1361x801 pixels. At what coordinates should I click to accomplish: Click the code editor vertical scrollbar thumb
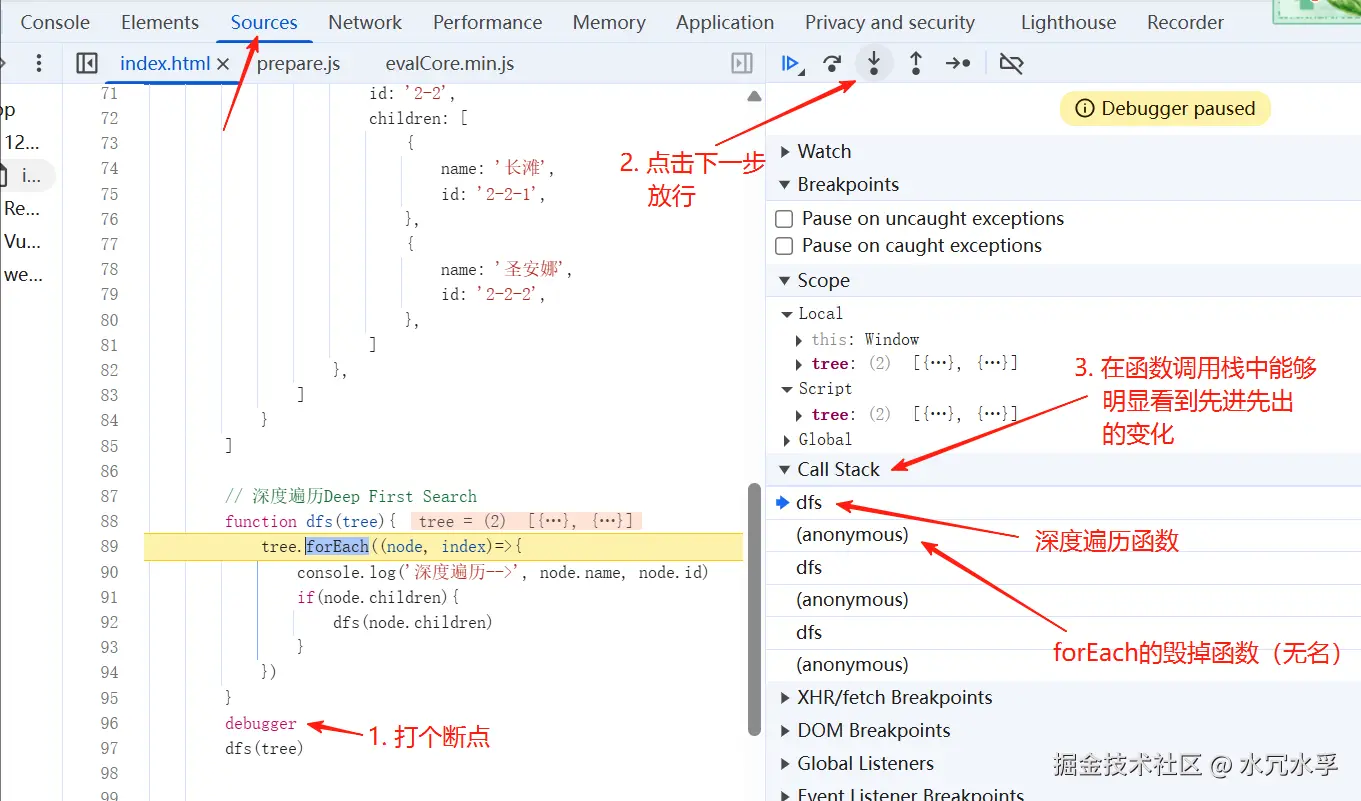[x=755, y=610]
